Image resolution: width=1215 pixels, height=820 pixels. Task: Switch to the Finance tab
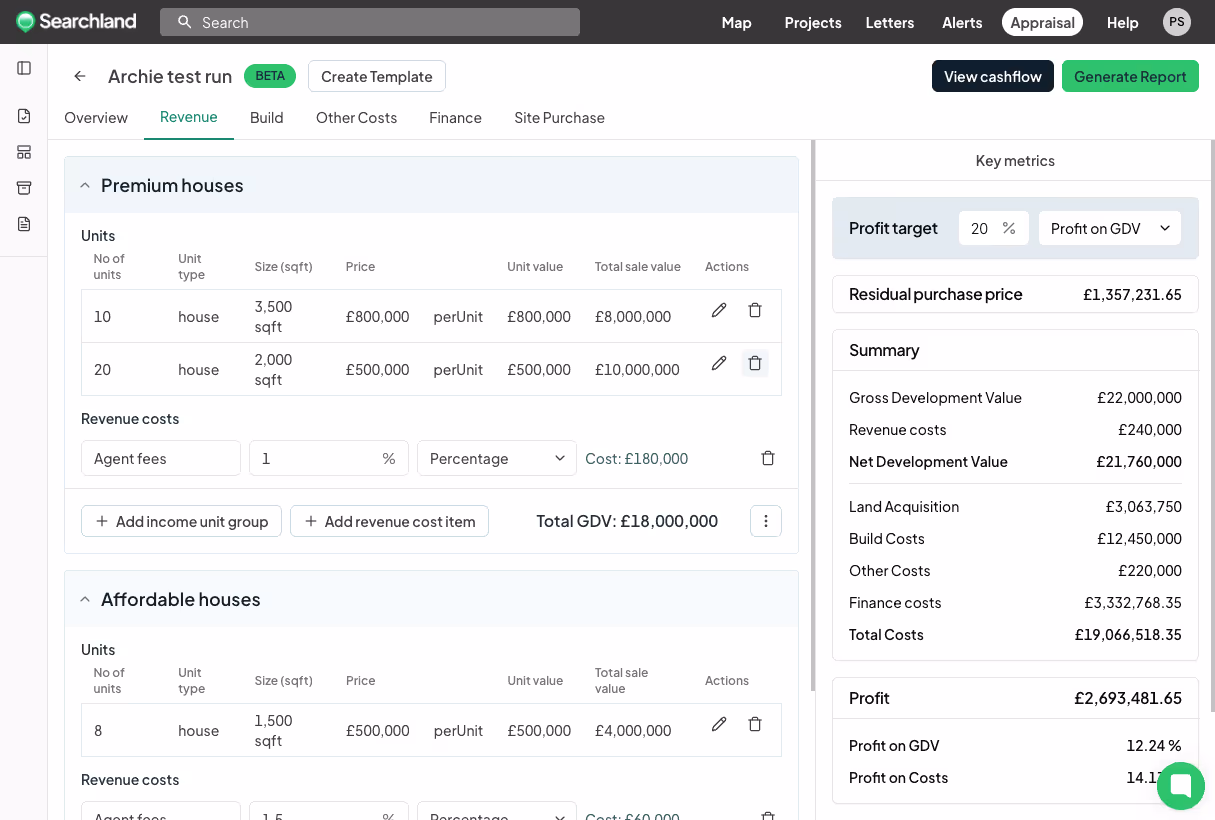(455, 118)
